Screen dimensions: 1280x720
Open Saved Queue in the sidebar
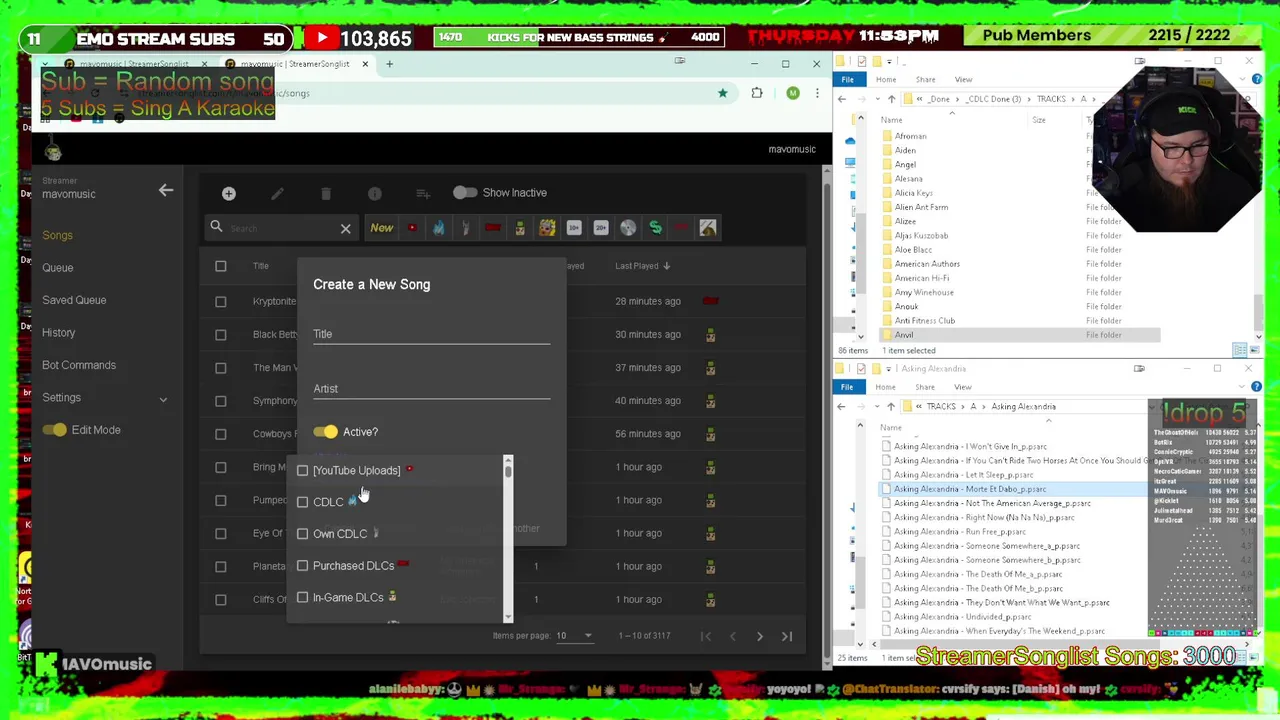pos(74,300)
